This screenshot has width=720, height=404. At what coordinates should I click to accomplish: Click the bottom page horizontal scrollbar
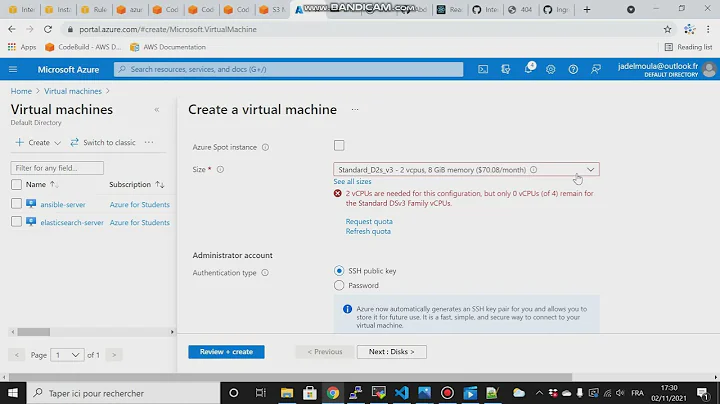(290, 377)
